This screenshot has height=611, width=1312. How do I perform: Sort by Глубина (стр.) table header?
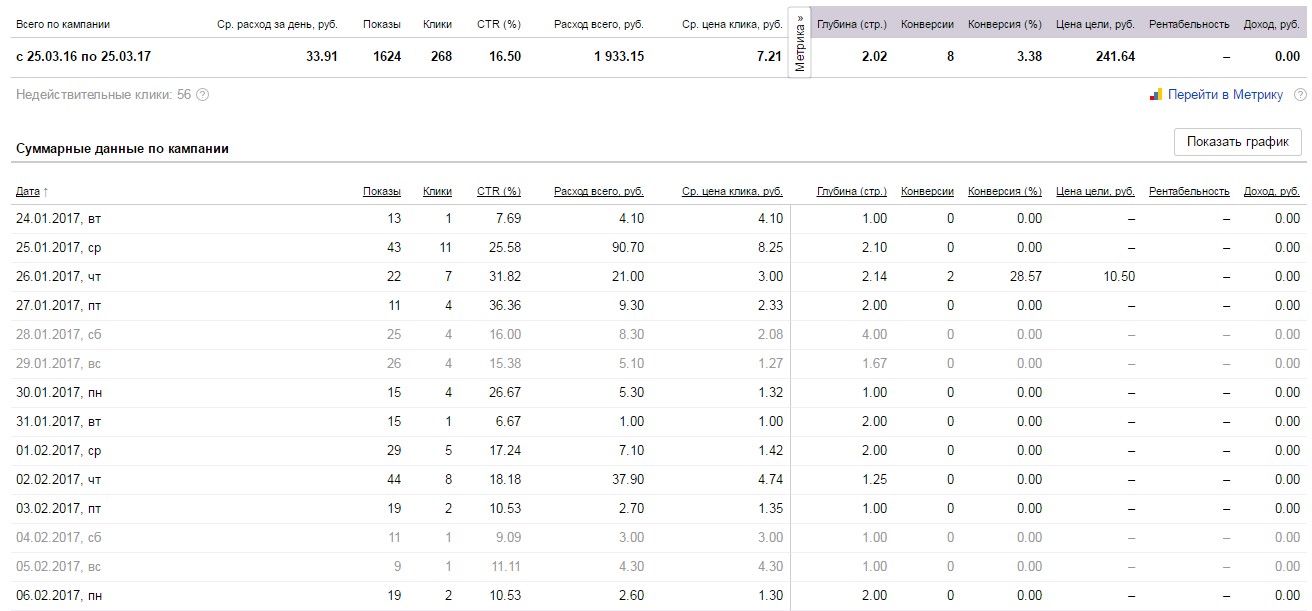(x=852, y=191)
